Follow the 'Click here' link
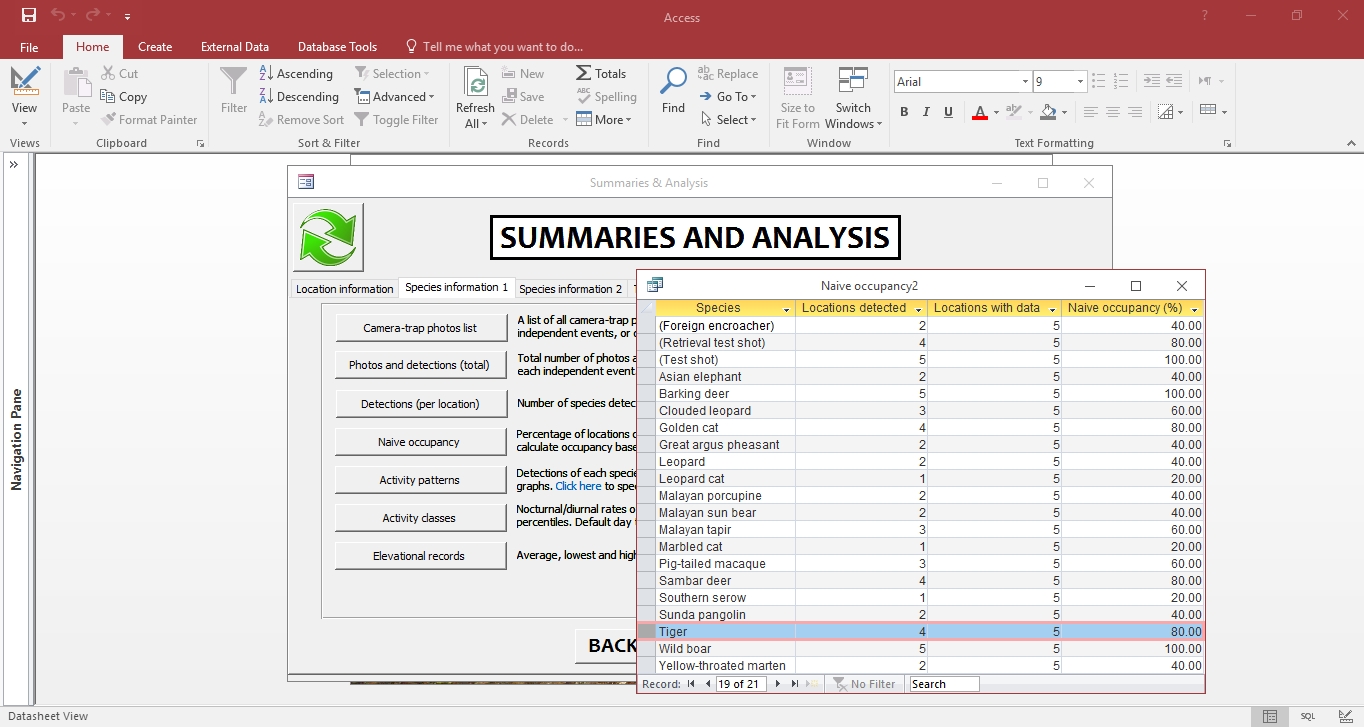The height and width of the screenshot is (727, 1364). 578,486
